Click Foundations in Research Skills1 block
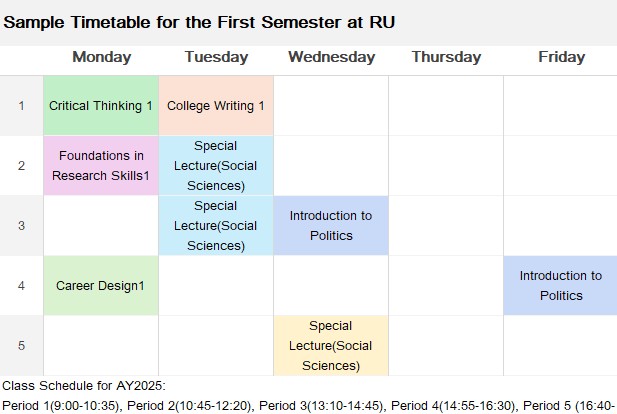The image size is (617, 414). pyautogui.click(x=101, y=166)
